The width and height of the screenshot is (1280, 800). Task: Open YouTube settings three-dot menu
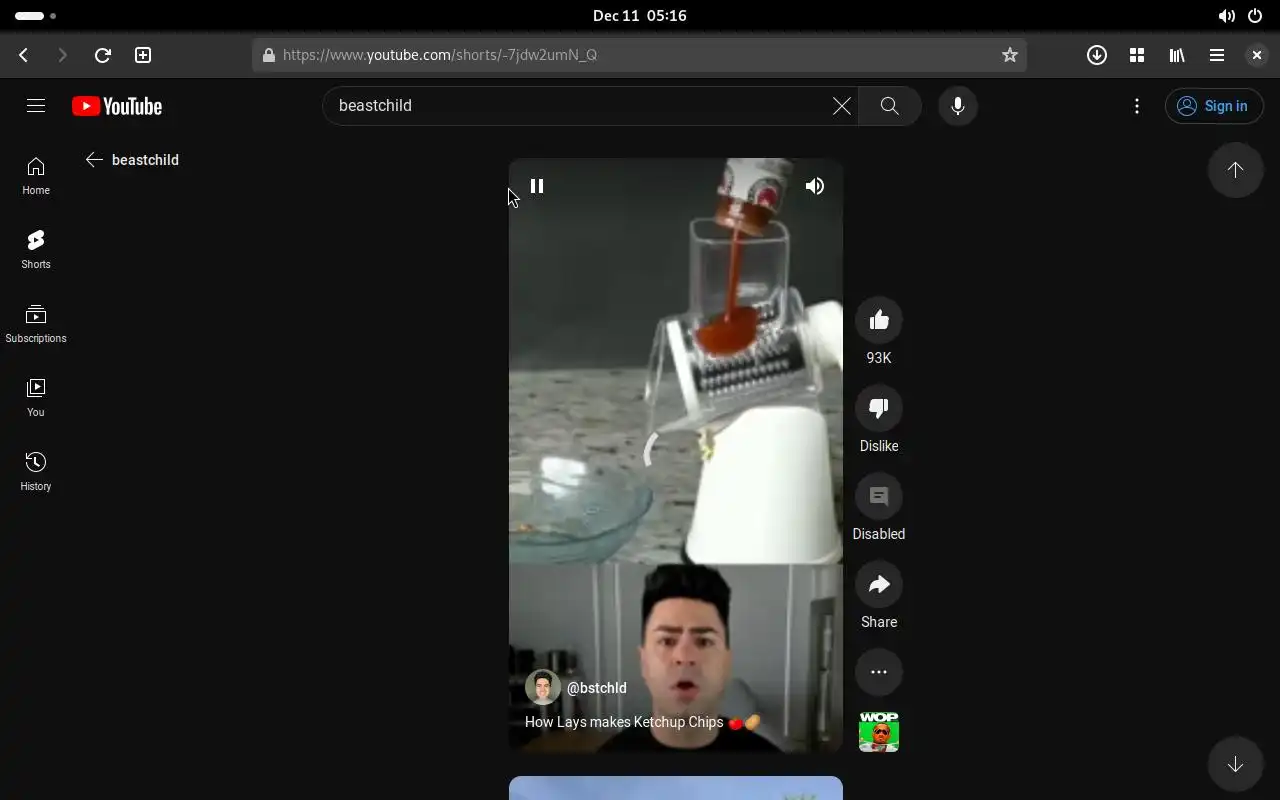[x=1137, y=105]
